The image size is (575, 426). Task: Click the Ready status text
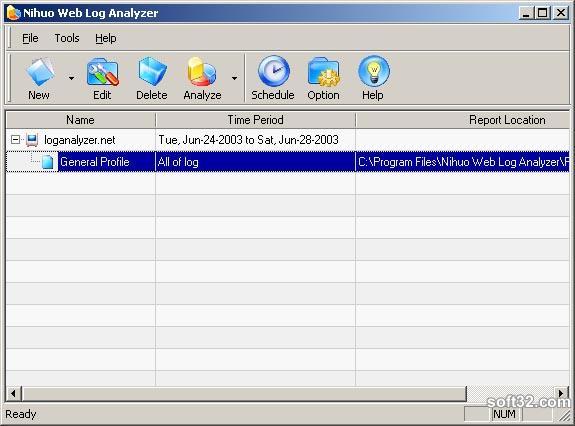pos(21,414)
